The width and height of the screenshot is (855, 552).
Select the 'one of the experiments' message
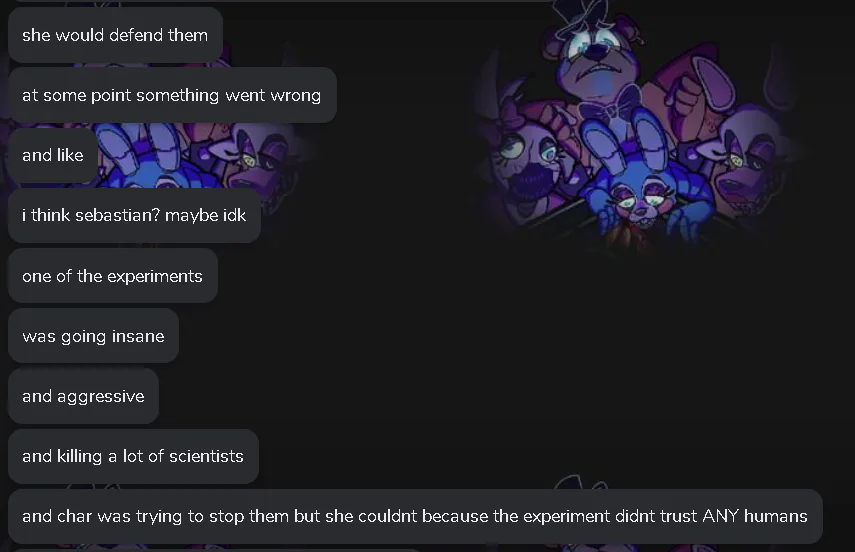pos(113,276)
